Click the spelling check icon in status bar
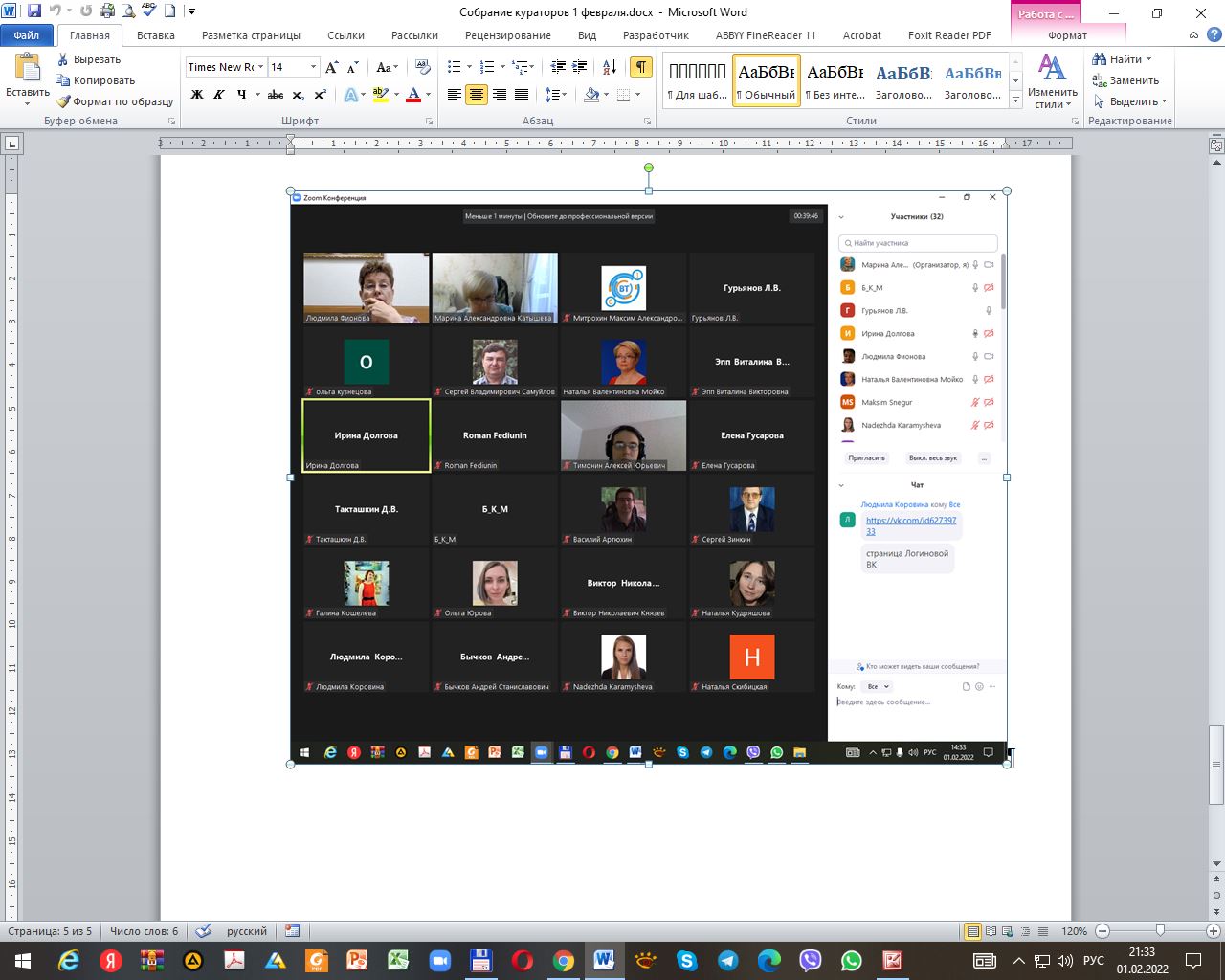 [x=203, y=931]
